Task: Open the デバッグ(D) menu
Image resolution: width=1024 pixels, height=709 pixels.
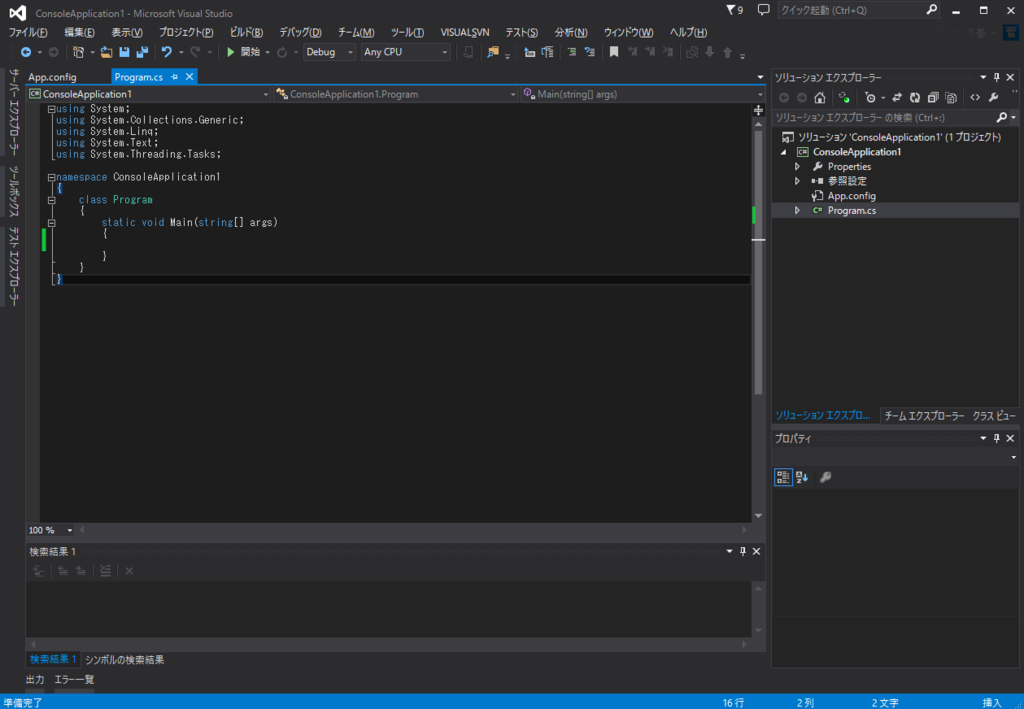Action: click(x=300, y=32)
